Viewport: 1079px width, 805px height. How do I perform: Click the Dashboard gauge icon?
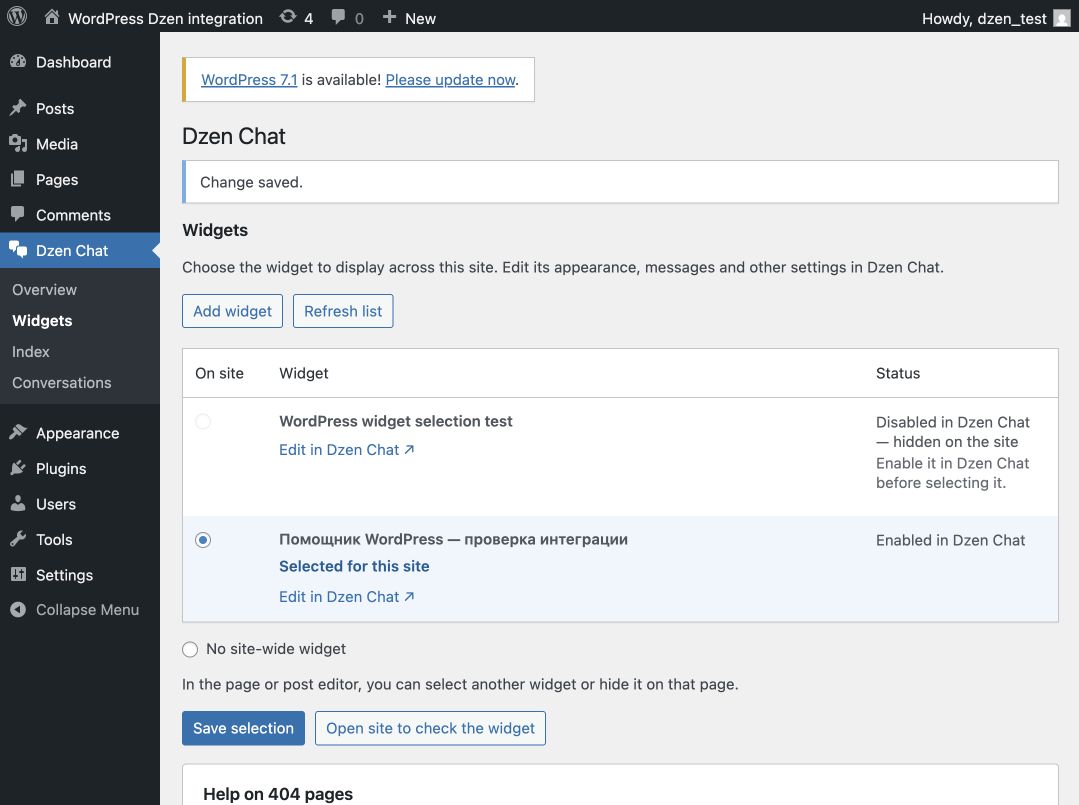coord(18,61)
